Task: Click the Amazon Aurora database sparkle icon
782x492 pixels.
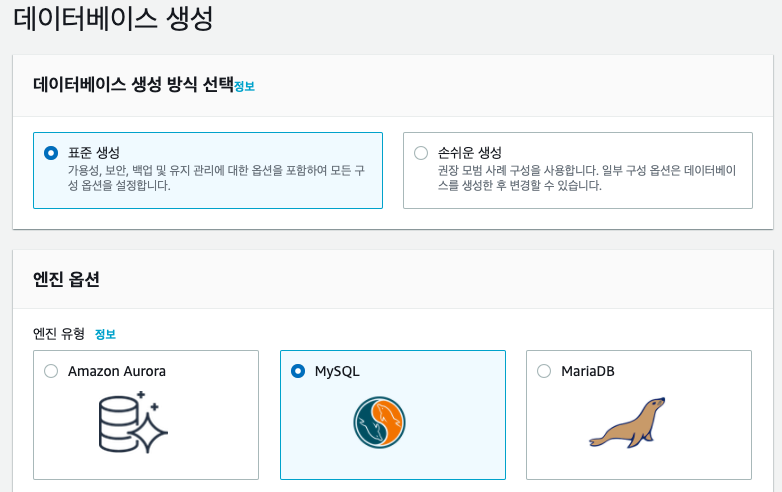Action: click(133, 422)
